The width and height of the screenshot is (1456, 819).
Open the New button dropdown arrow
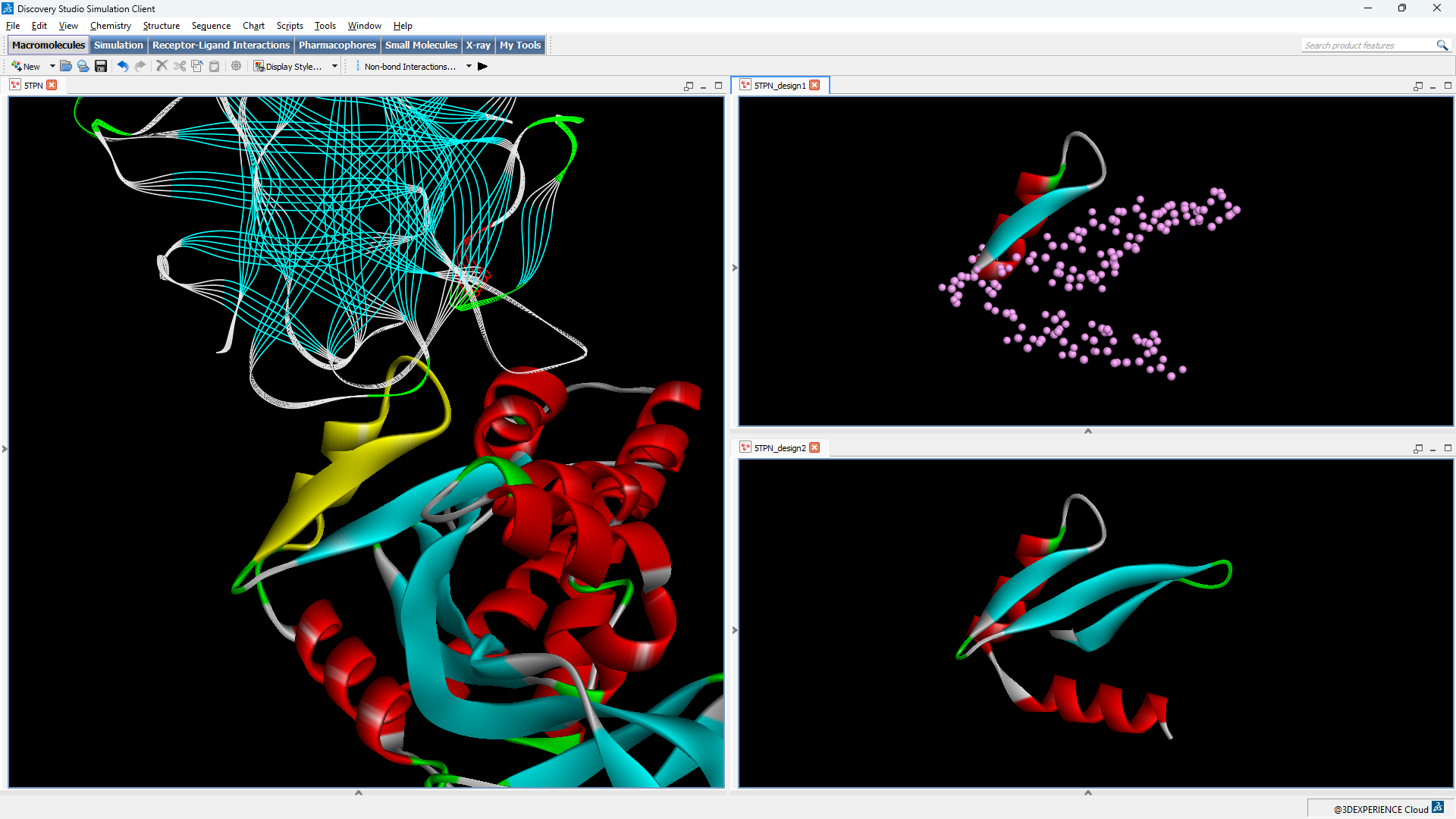tap(52, 66)
